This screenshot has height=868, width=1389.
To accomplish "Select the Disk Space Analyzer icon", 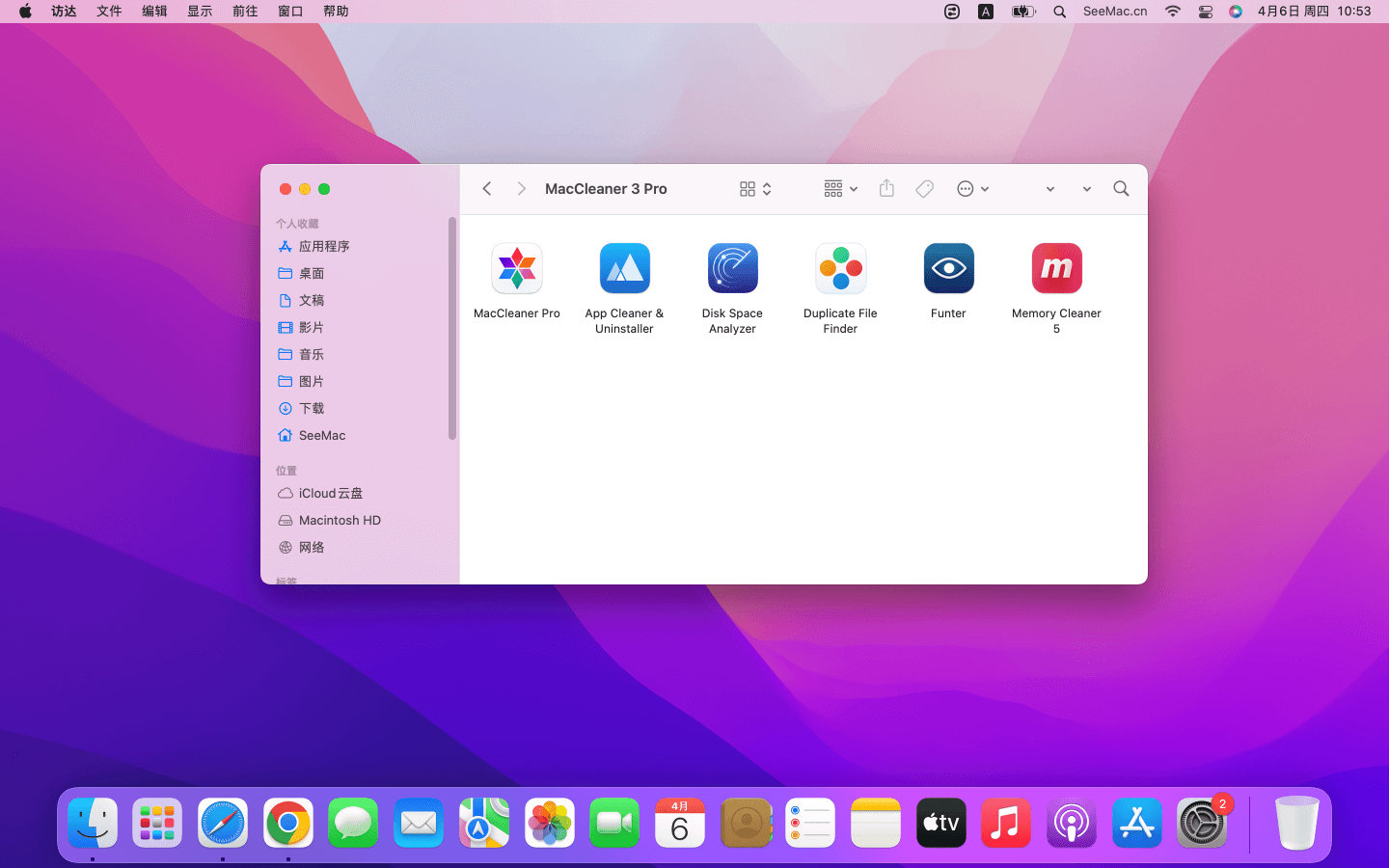I will click(x=733, y=268).
